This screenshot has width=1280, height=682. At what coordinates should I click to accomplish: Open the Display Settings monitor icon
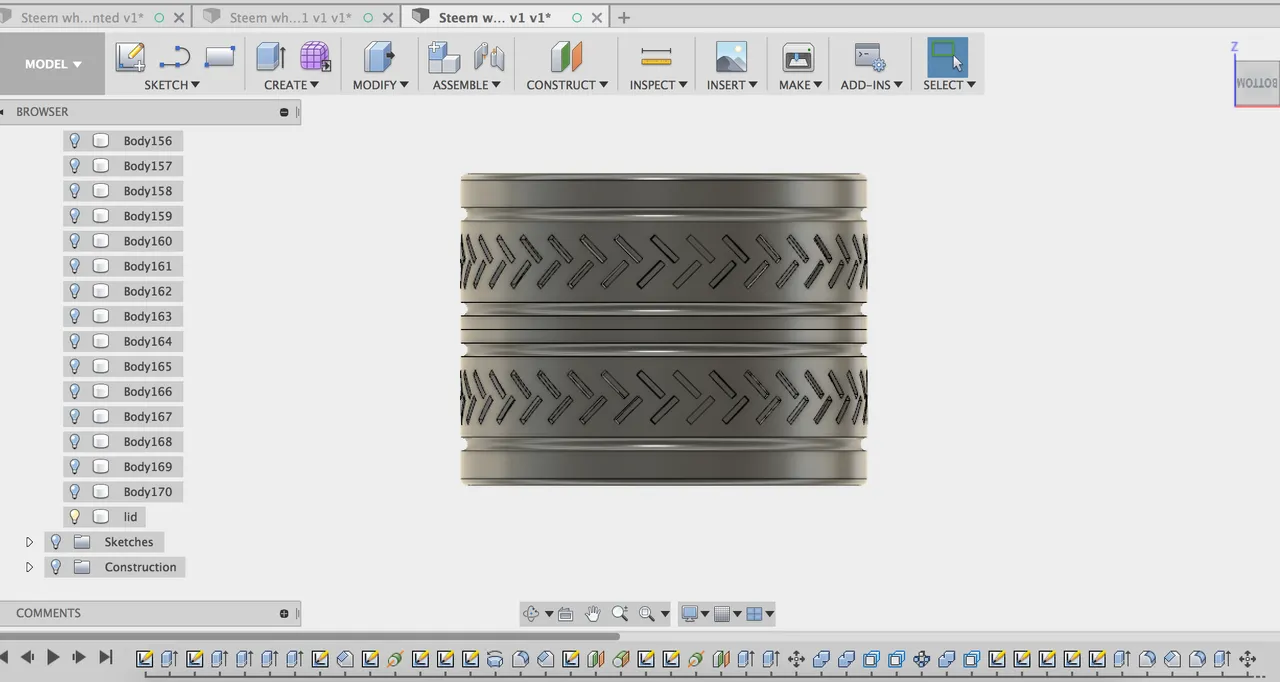point(689,614)
